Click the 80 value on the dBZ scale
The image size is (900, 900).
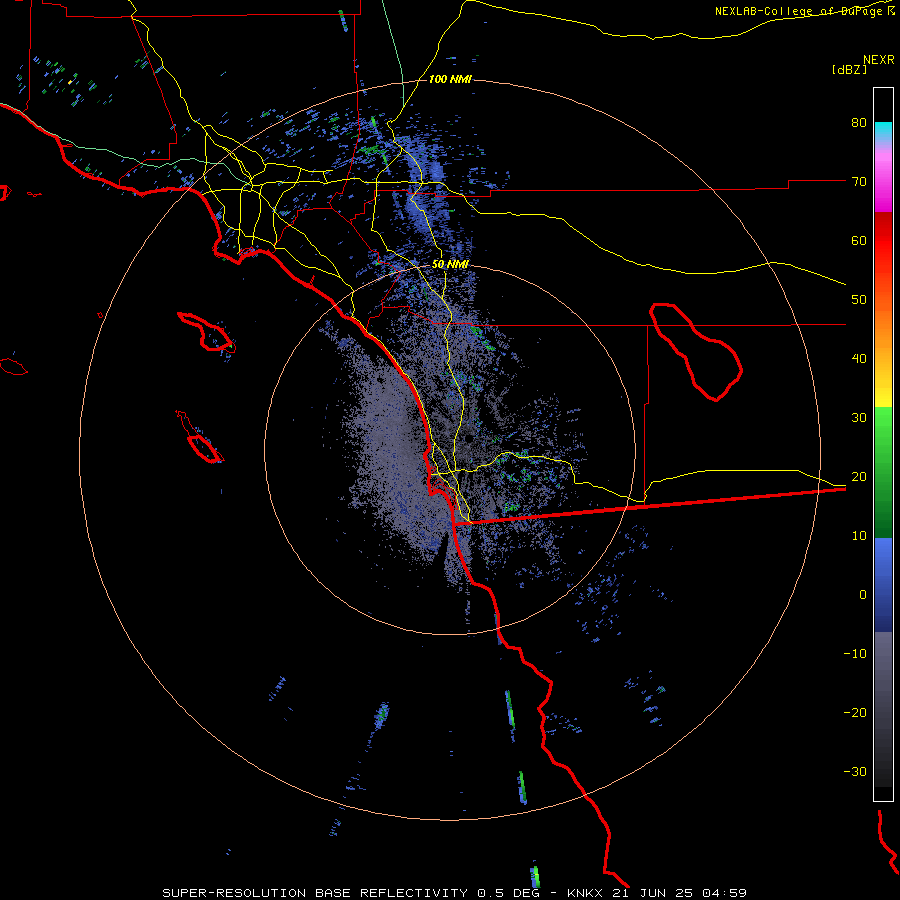click(859, 122)
